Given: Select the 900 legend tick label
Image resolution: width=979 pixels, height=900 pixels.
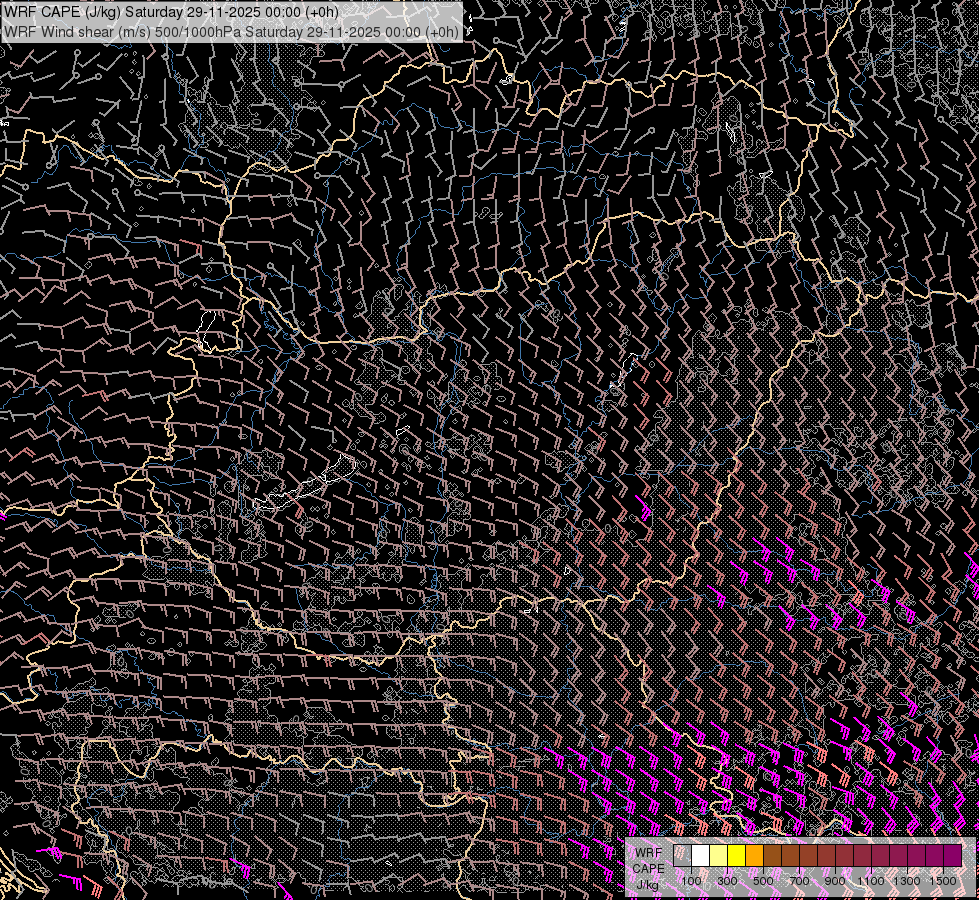Looking at the screenshot, I should [835, 881].
